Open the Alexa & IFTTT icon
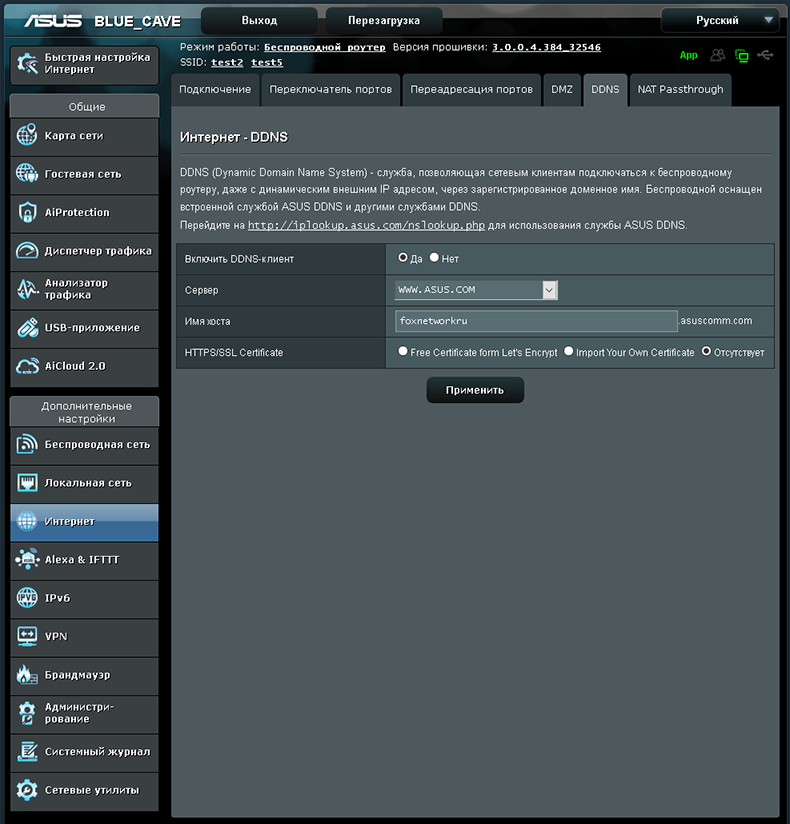This screenshot has width=790, height=824. pyautogui.click(x=27, y=560)
